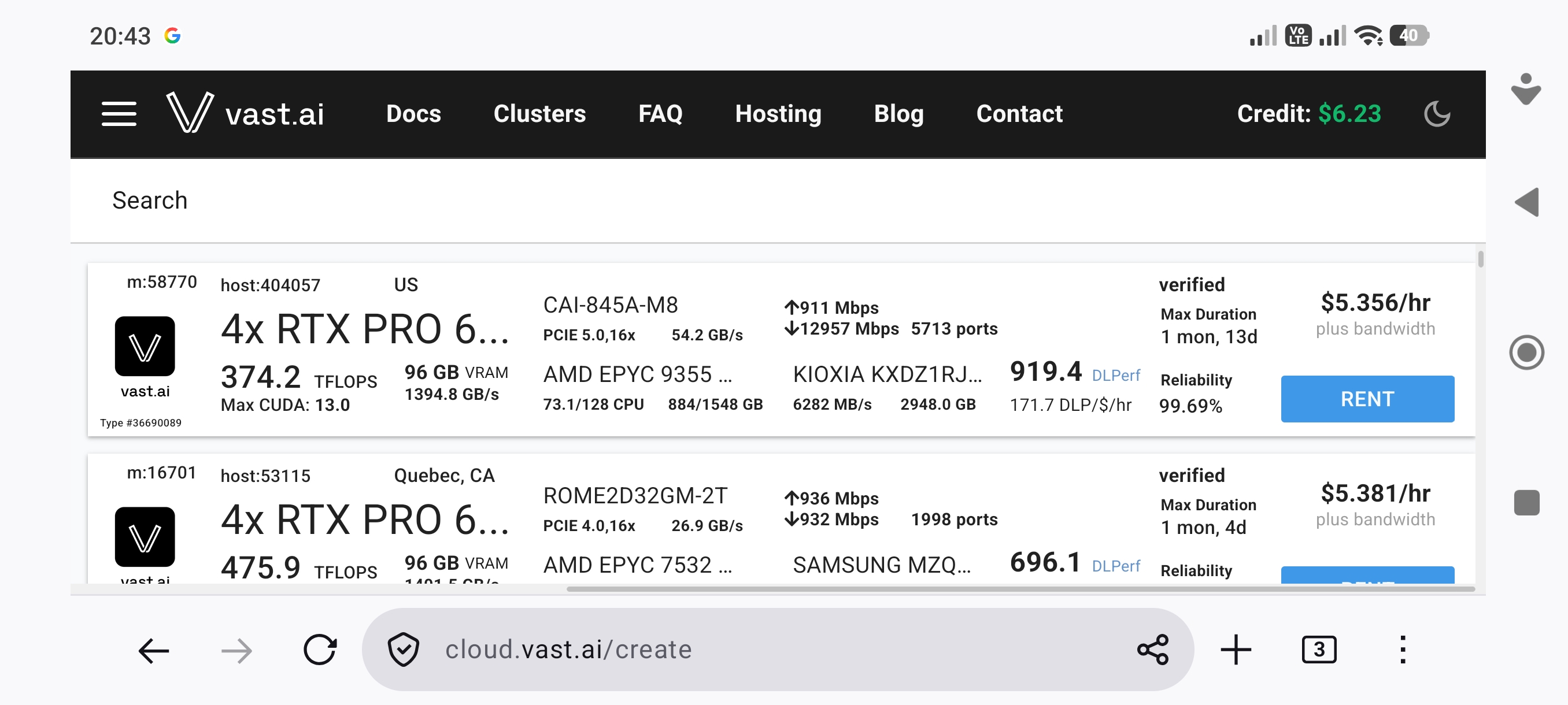The image size is (1568, 705).
Task: Click 'host:404057' label
Action: (x=270, y=285)
